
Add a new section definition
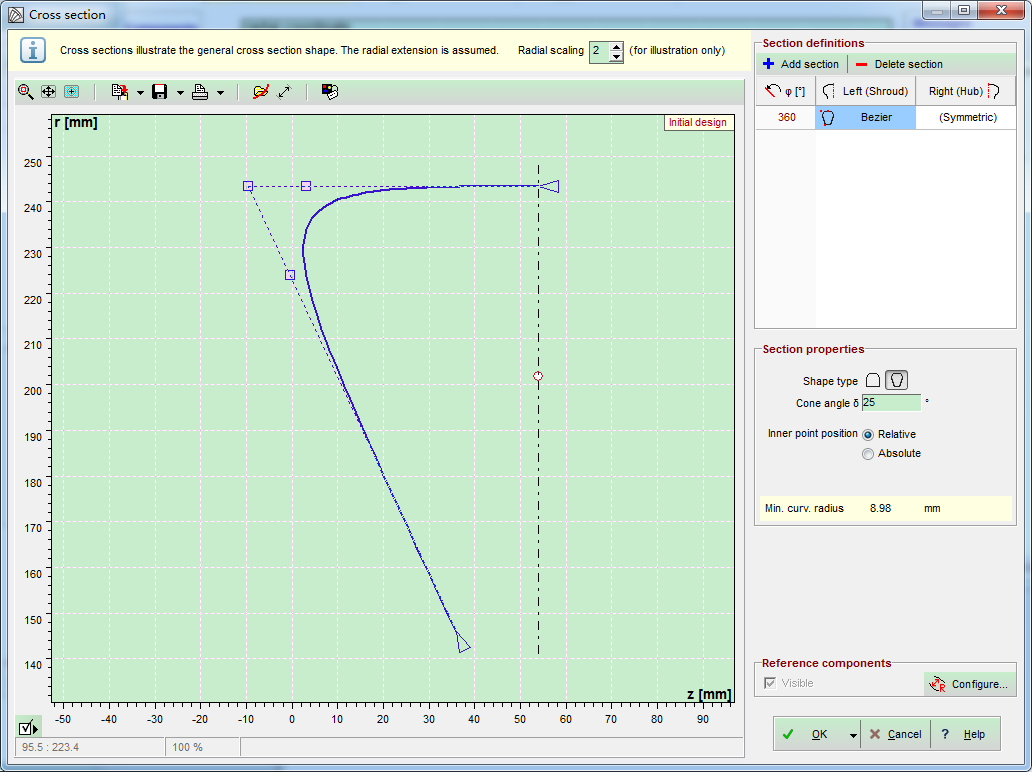(x=801, y=64)
